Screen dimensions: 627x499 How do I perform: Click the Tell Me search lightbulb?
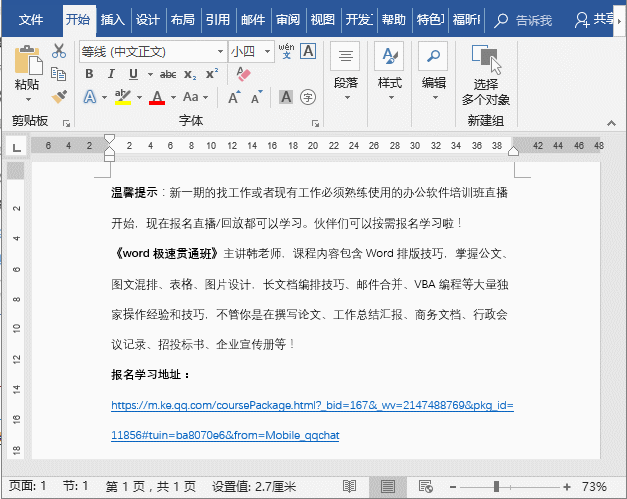point(500,19)
